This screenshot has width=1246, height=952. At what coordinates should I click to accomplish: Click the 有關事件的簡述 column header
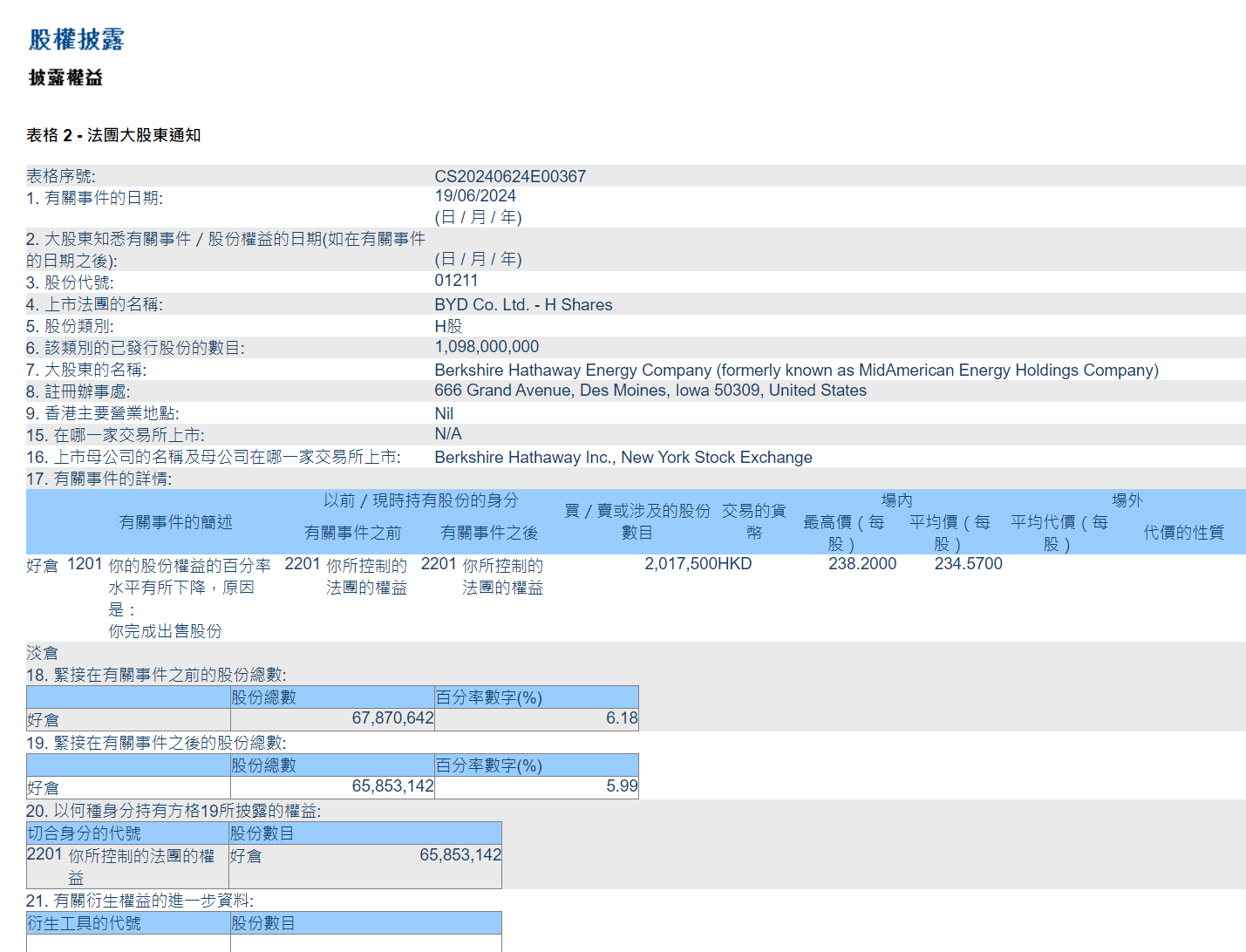pos(176,522)
